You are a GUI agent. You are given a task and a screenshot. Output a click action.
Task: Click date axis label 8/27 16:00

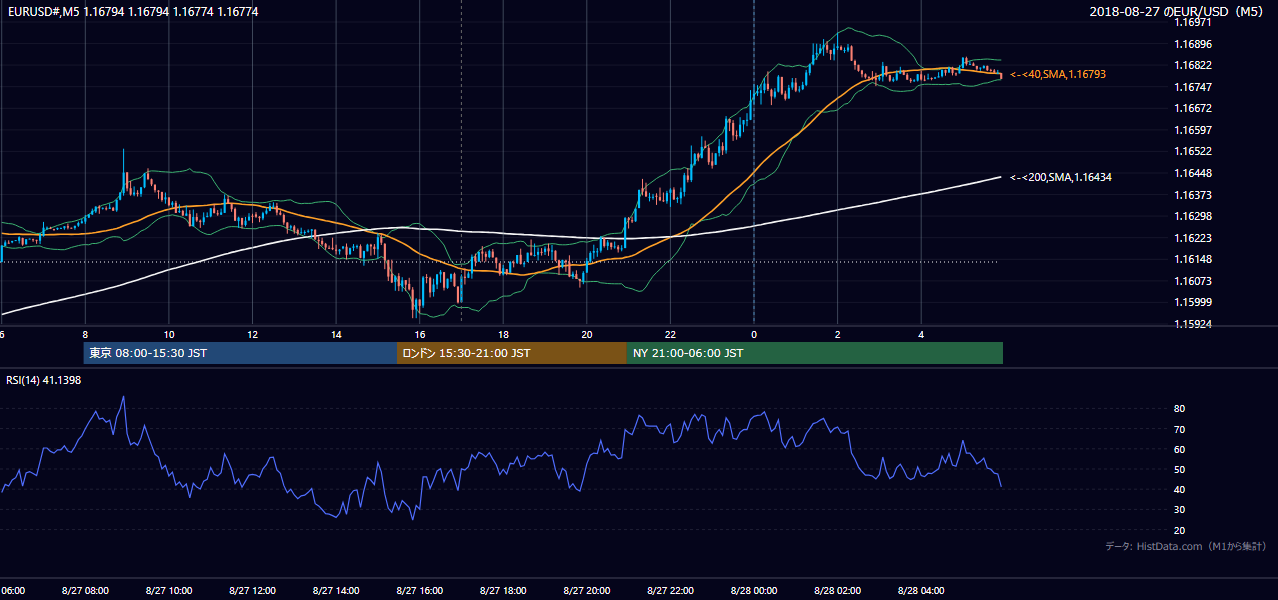click(x=419, y=590)
